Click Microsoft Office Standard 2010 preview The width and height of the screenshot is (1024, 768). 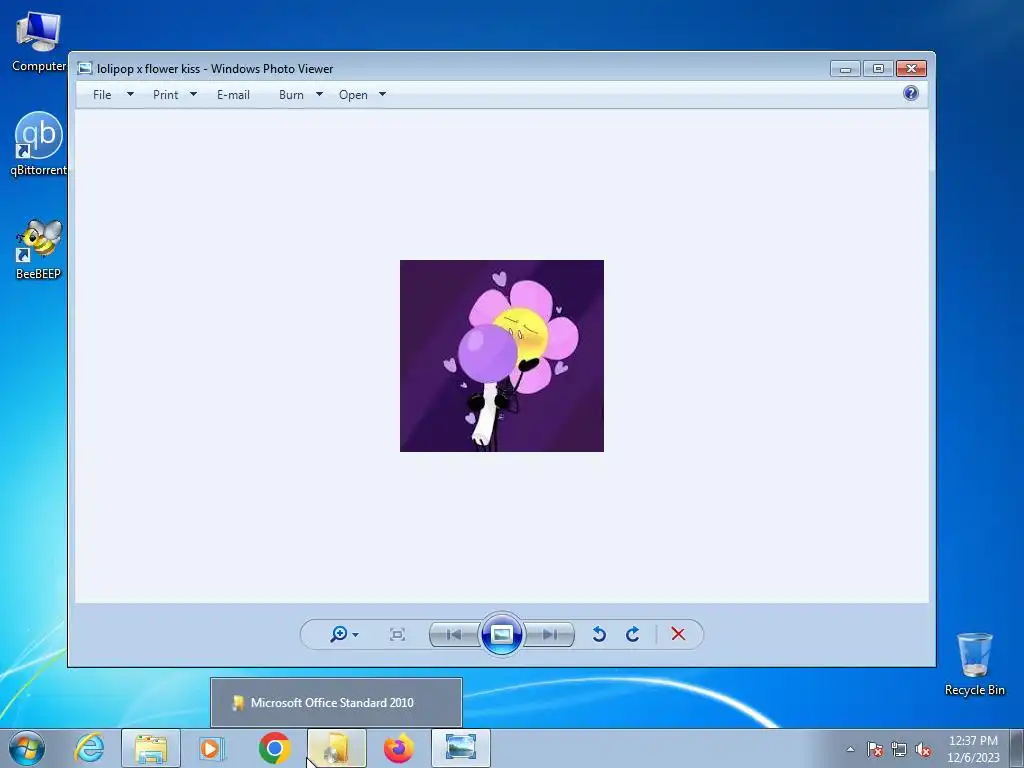336,703
